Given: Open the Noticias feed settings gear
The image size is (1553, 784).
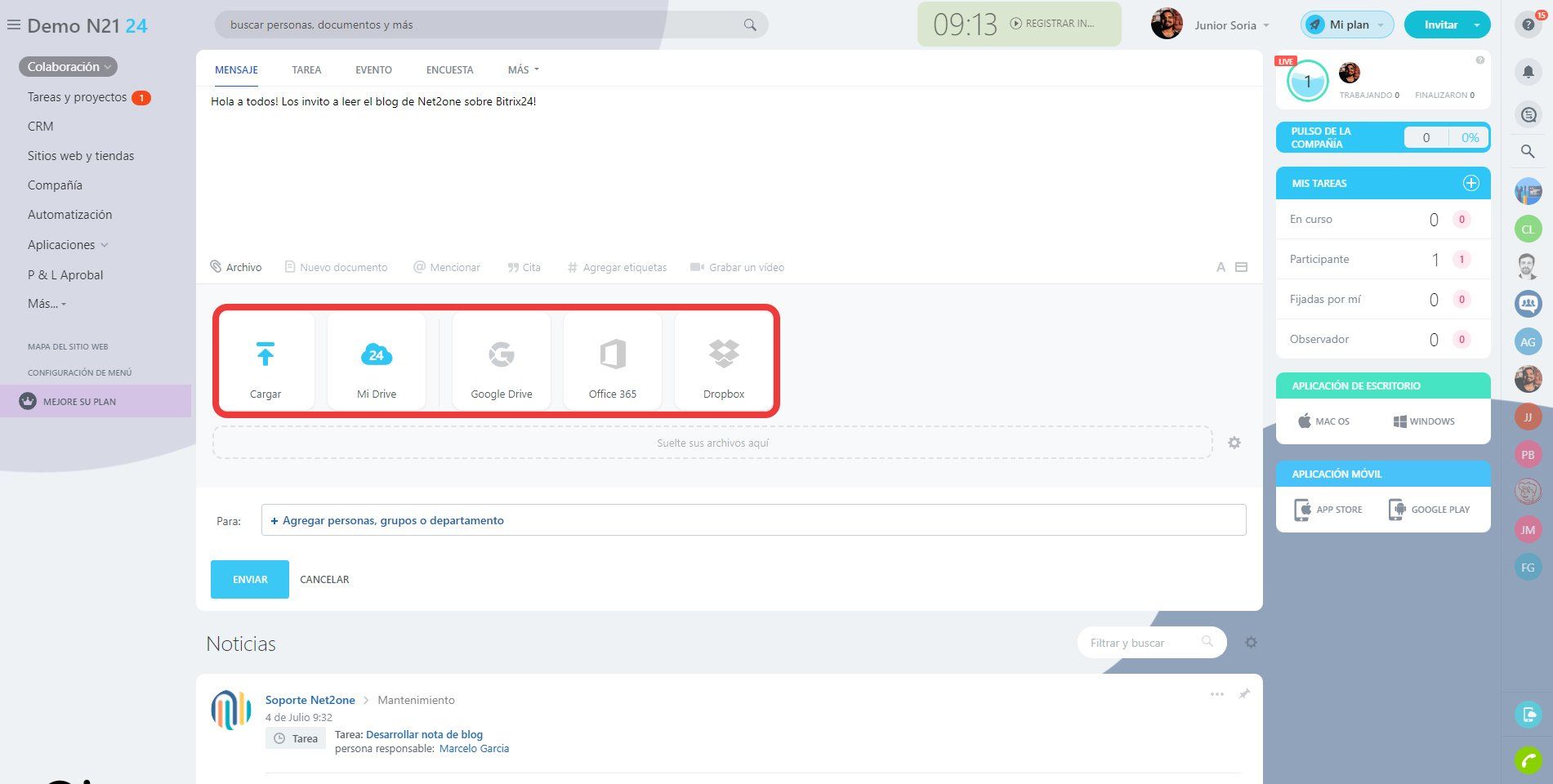Looking at the screenshot, I should click(x=1251, y=643).
